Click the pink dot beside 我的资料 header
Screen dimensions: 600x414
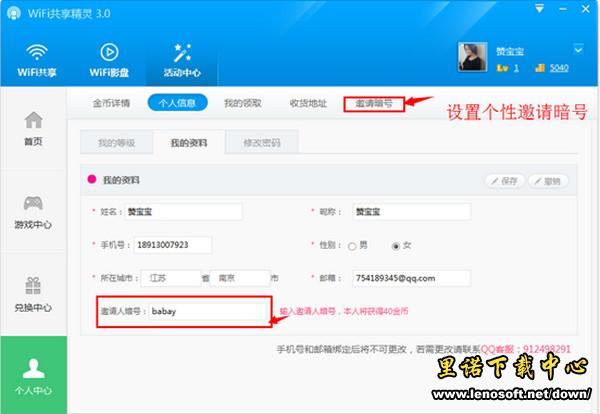(x=92, y=179)
